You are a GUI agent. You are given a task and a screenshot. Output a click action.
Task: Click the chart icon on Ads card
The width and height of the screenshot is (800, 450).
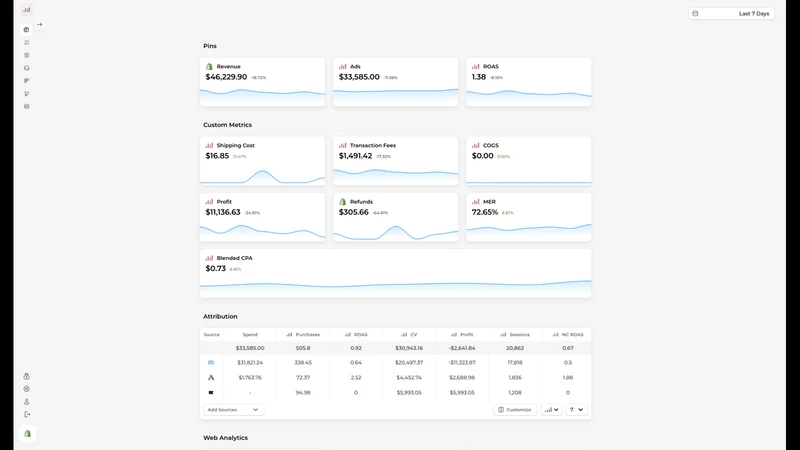(x=342, y=66)
